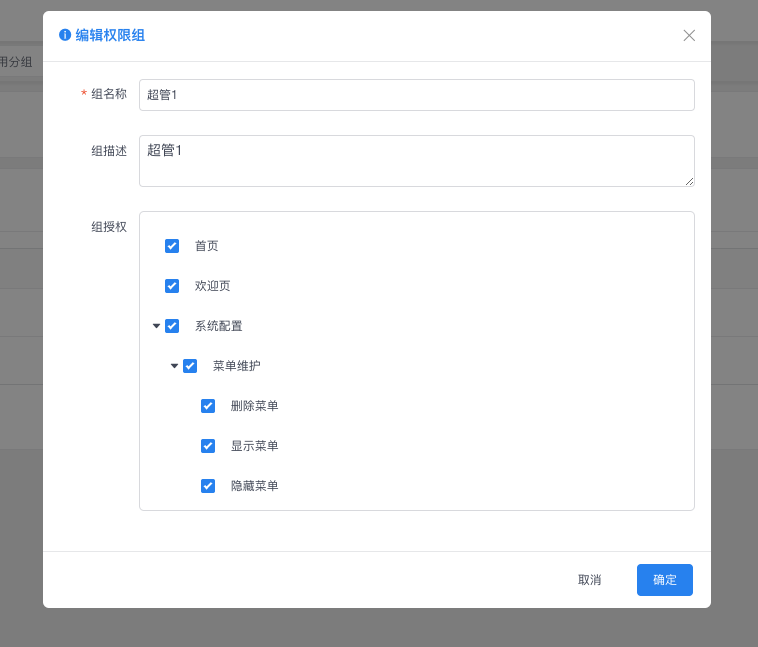The height and width of the screenshot is (647, 758).
Task: Select the 隐藏菜单 tree label
Action: pos(254,486)
